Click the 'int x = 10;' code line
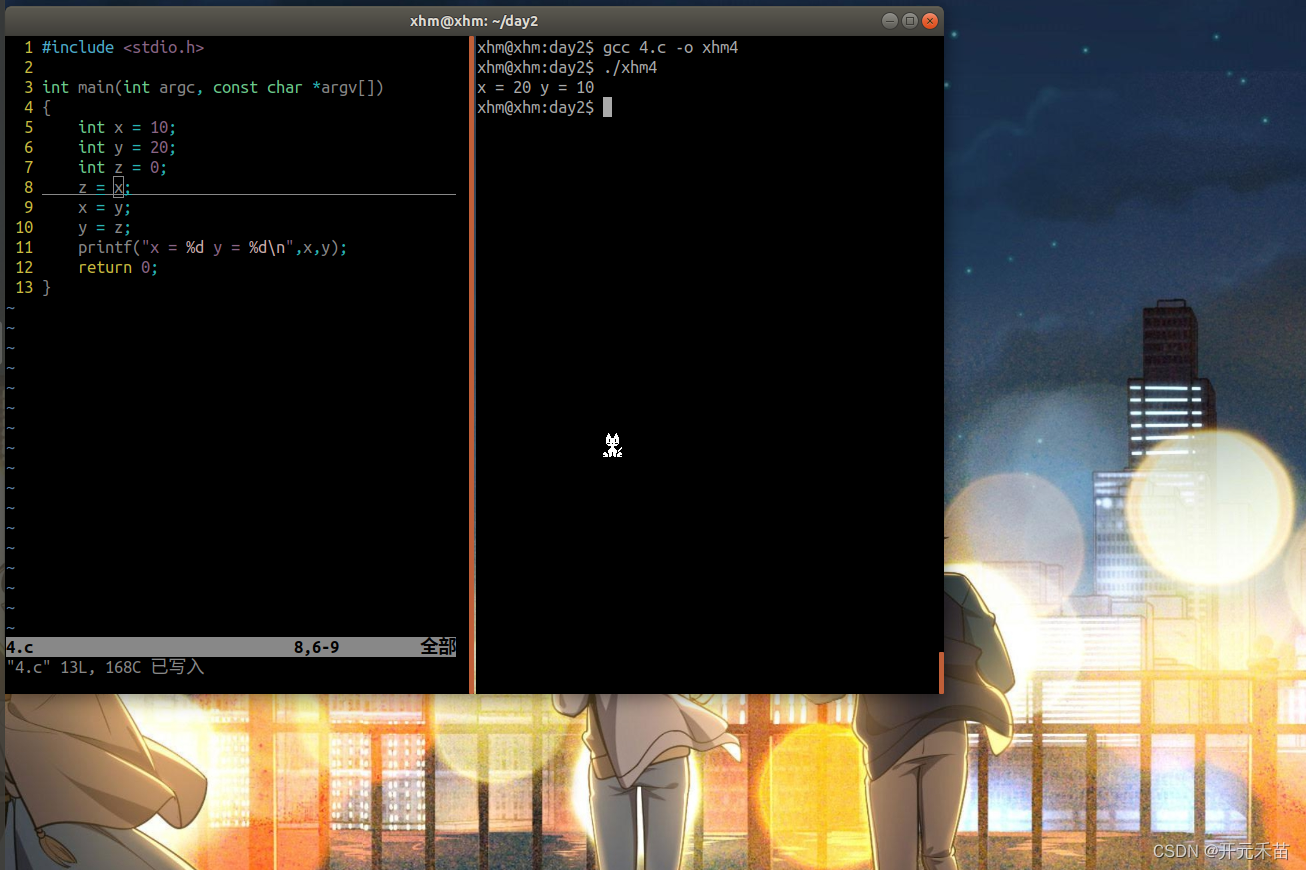 click(127, 127)
